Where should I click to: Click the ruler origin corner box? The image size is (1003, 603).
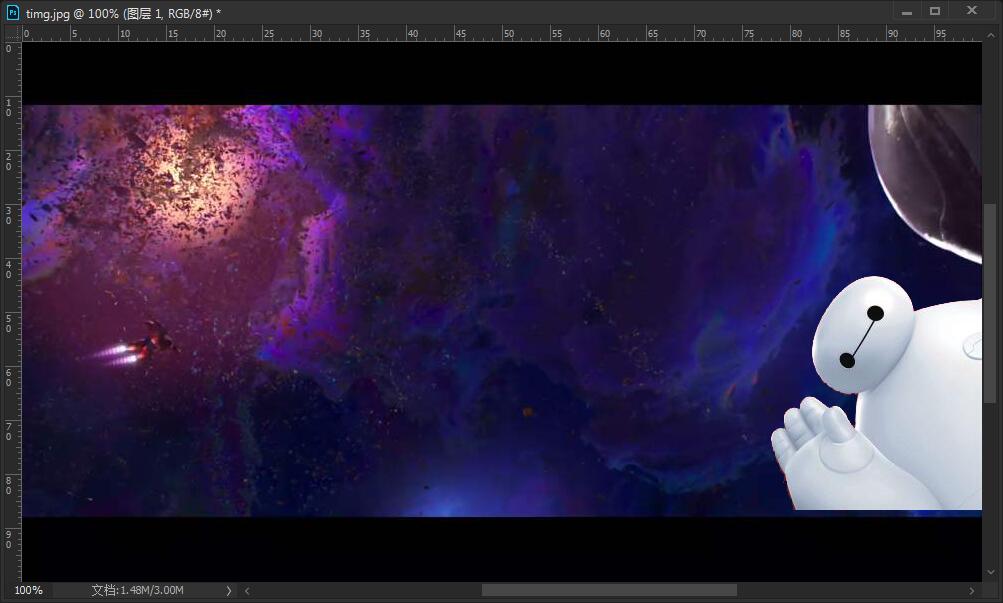[12, 33]
